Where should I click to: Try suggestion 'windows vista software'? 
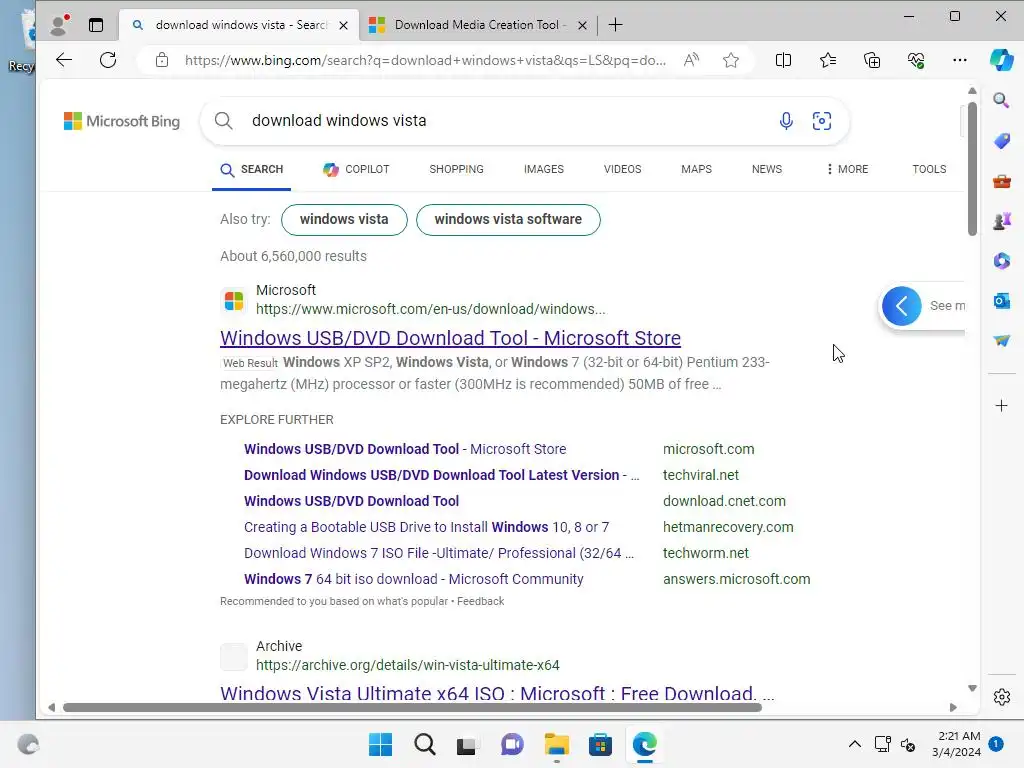(508, 219)
